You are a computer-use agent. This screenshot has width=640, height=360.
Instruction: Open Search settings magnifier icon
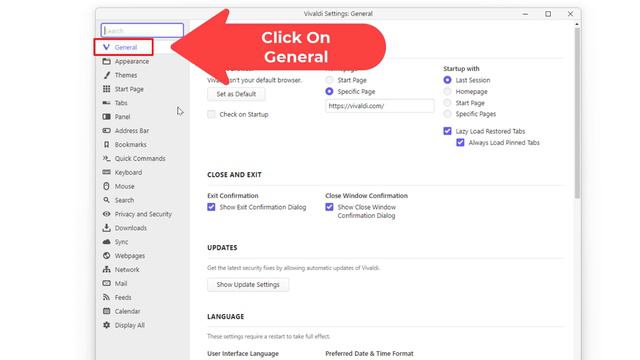pos(107,200)
